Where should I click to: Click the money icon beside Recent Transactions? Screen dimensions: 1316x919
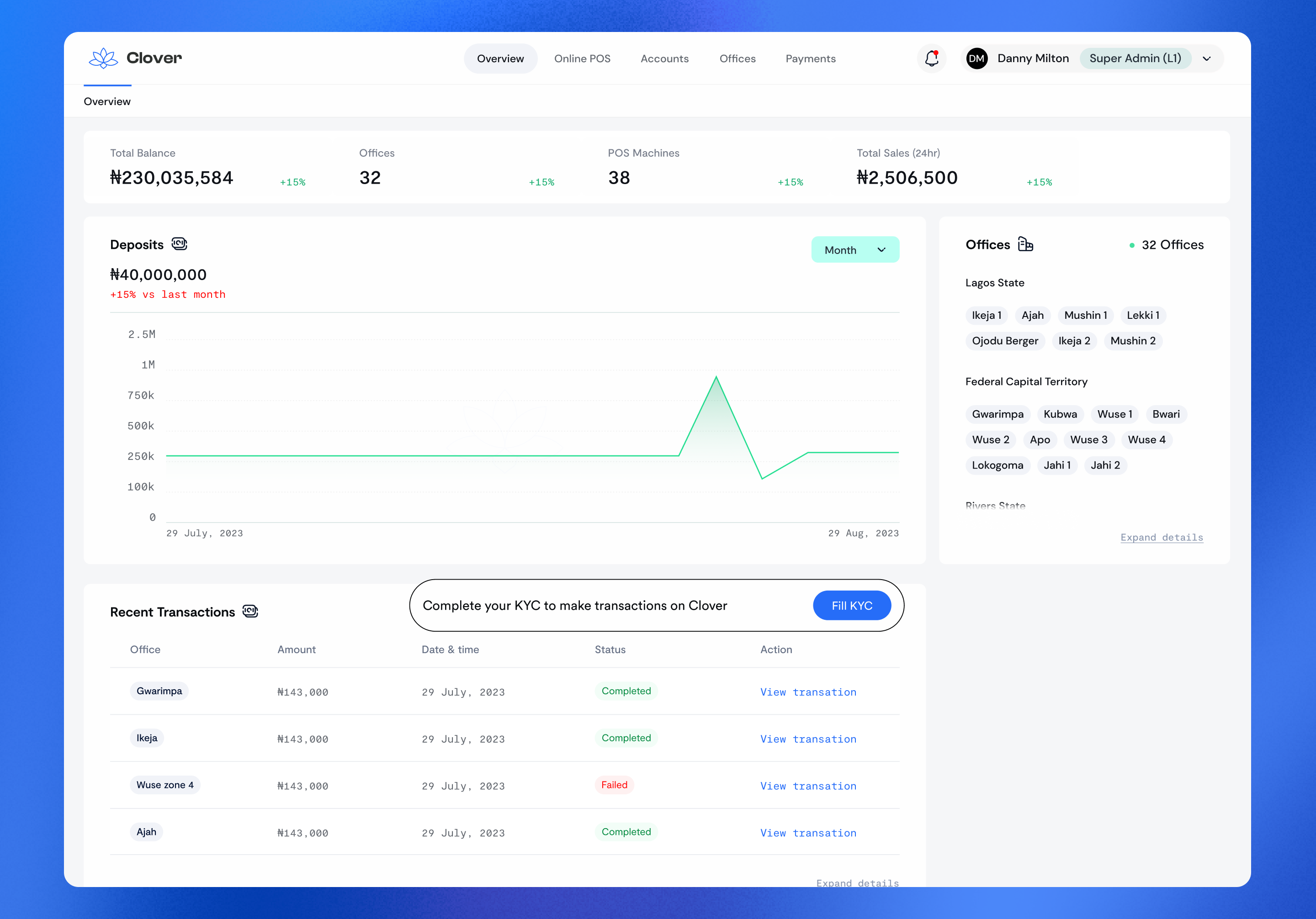point(250,611)
